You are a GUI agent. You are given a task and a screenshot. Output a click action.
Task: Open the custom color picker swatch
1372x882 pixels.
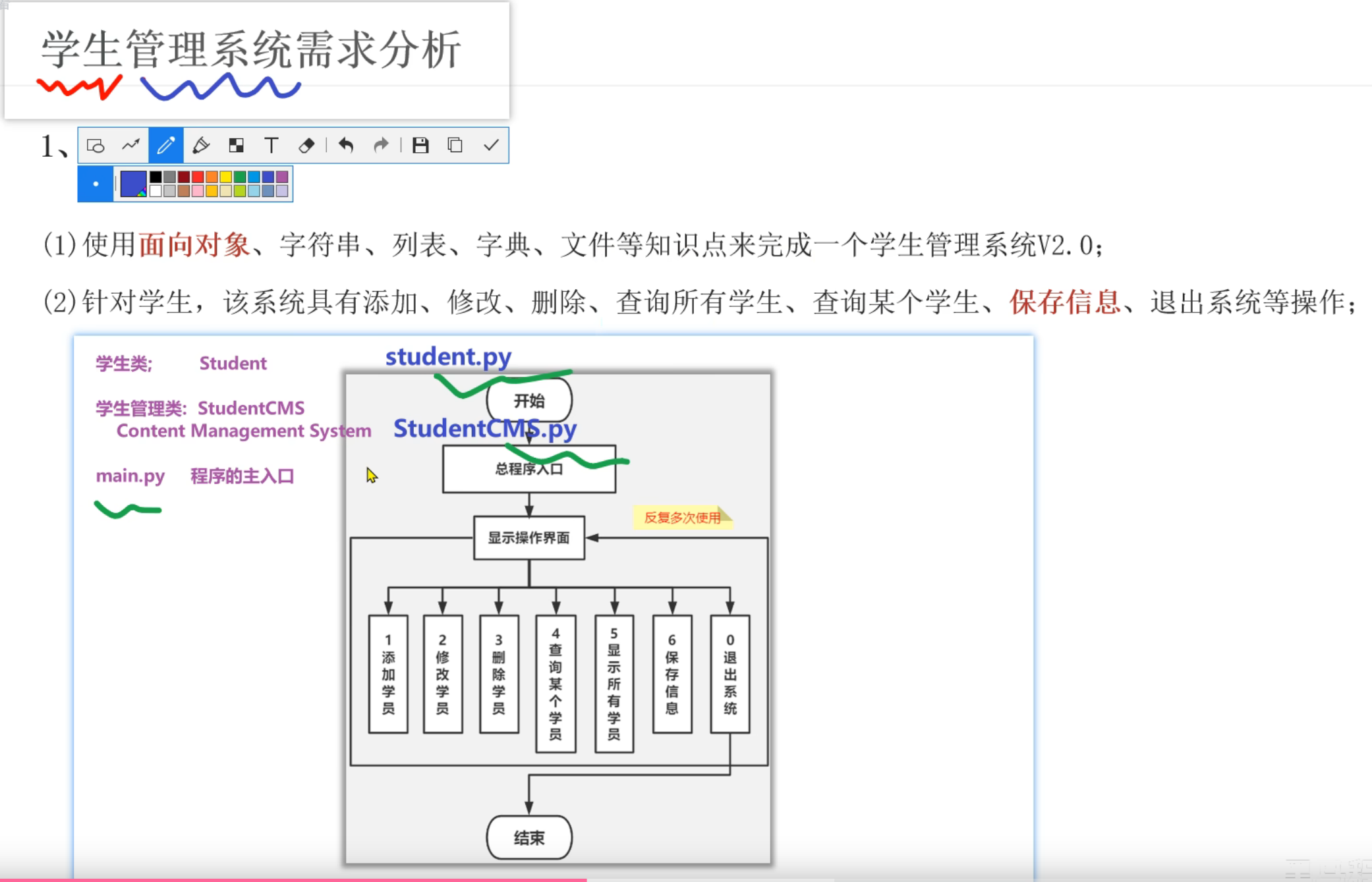coord(133,184)
